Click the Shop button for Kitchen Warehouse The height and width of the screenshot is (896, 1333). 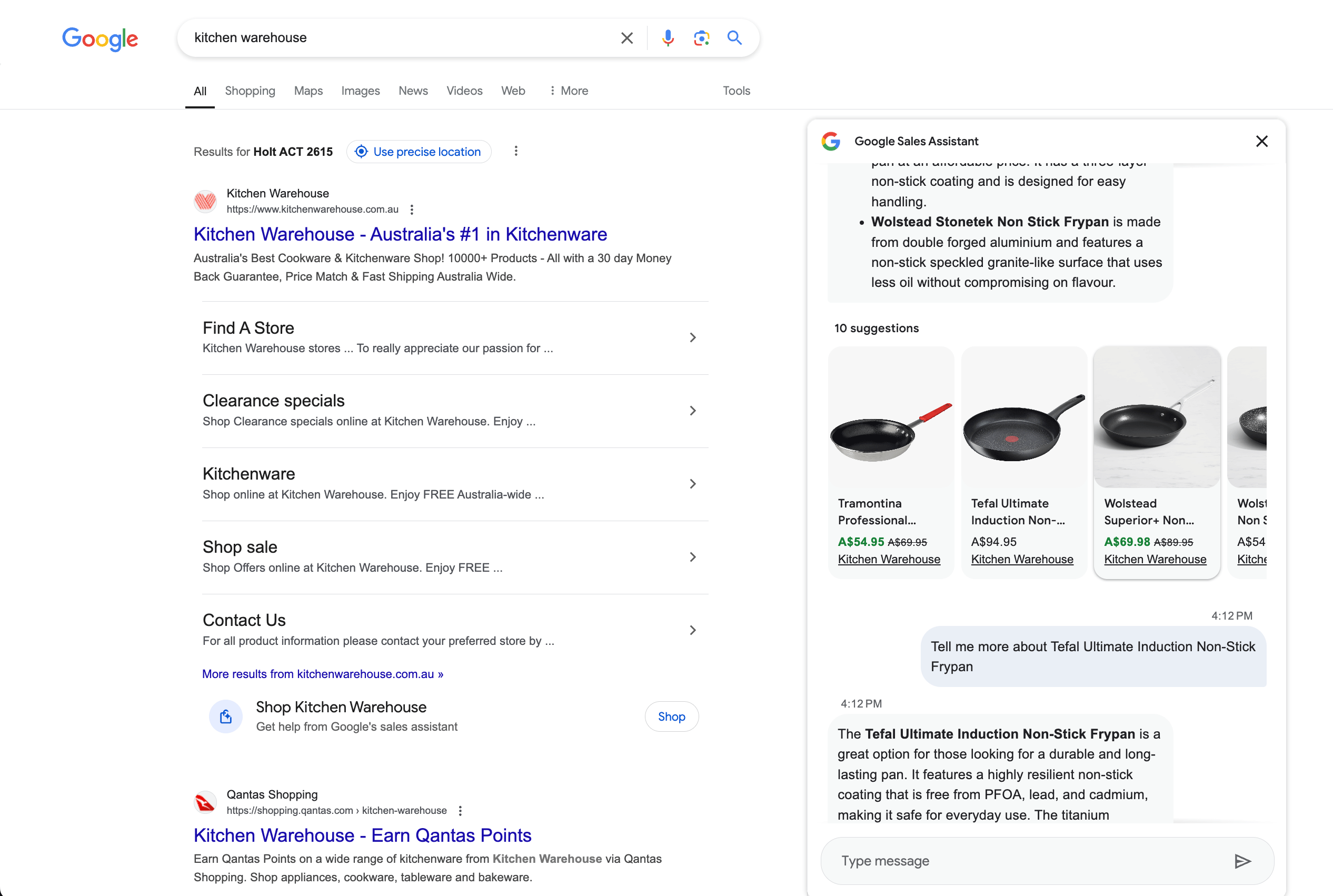tap(671, 716)
